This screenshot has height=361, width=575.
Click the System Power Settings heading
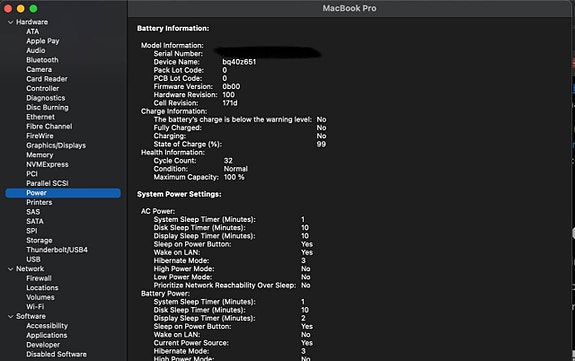coord(179,194)
